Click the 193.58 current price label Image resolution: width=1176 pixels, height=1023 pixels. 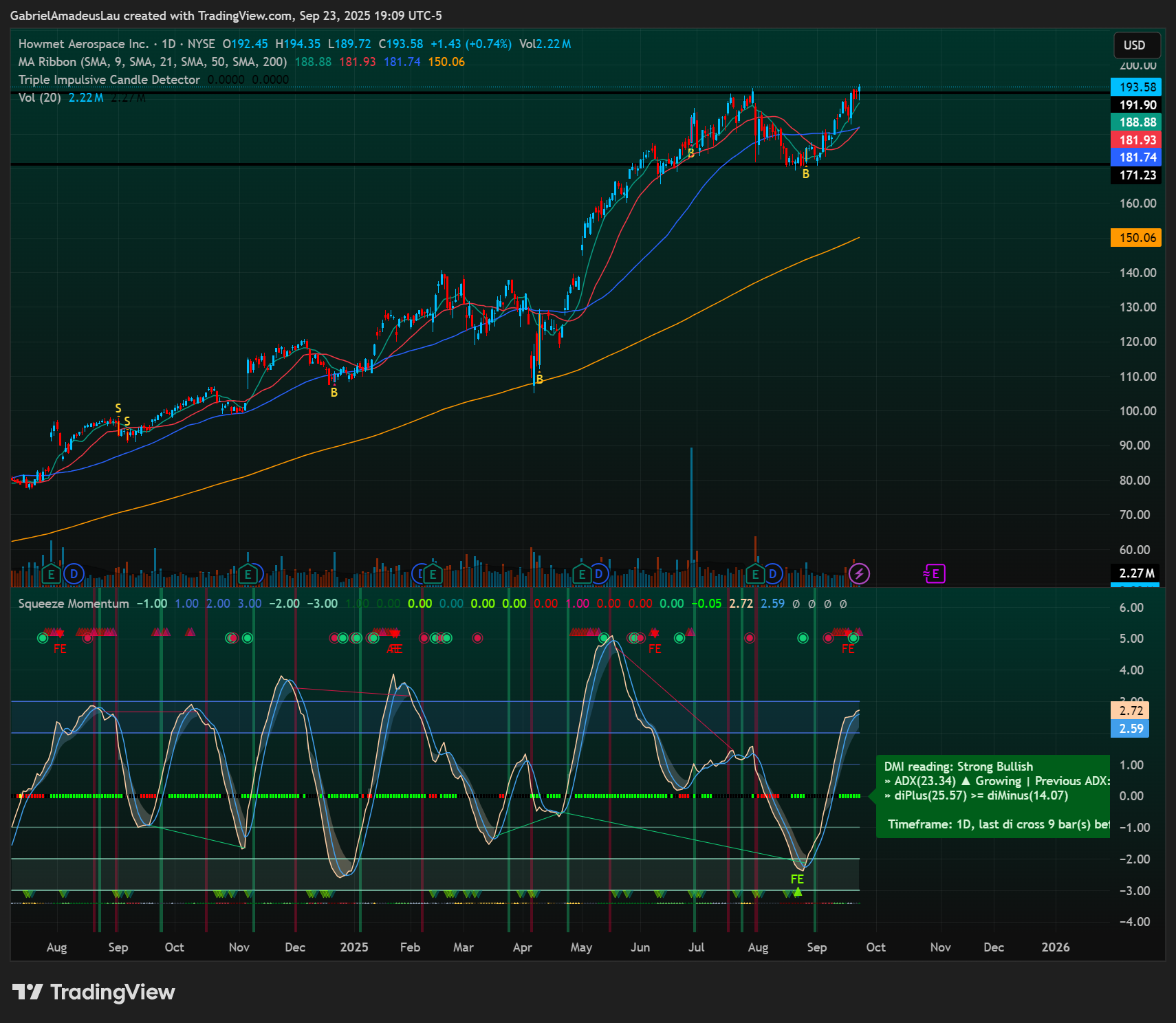(1136, 87)
